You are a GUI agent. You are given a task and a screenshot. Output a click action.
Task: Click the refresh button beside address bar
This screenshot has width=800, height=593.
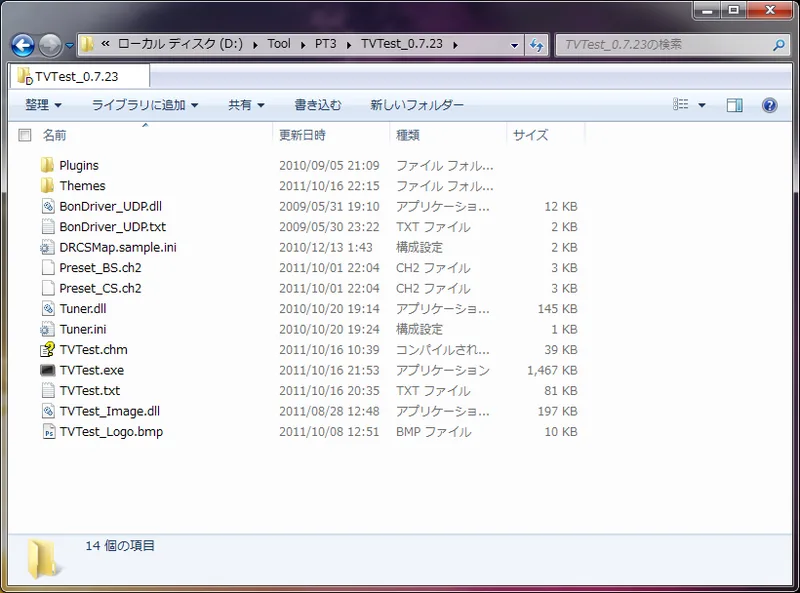[537, 45]
